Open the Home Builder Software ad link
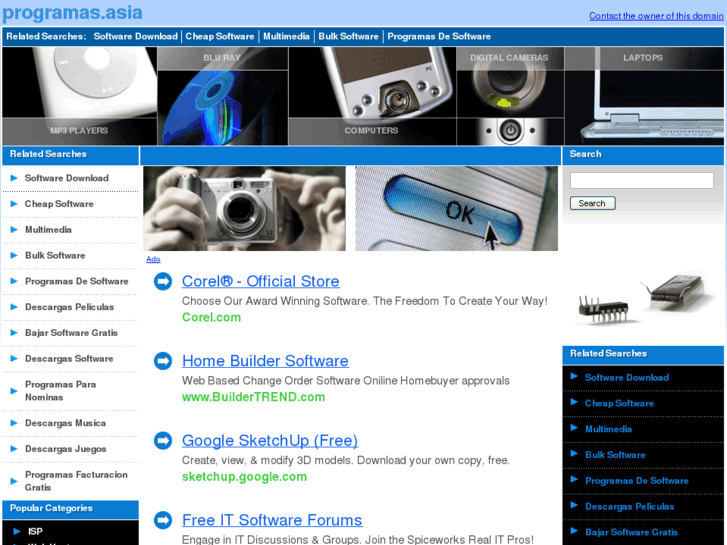Viewport: 727px width, 545px height. click(265, 361)
